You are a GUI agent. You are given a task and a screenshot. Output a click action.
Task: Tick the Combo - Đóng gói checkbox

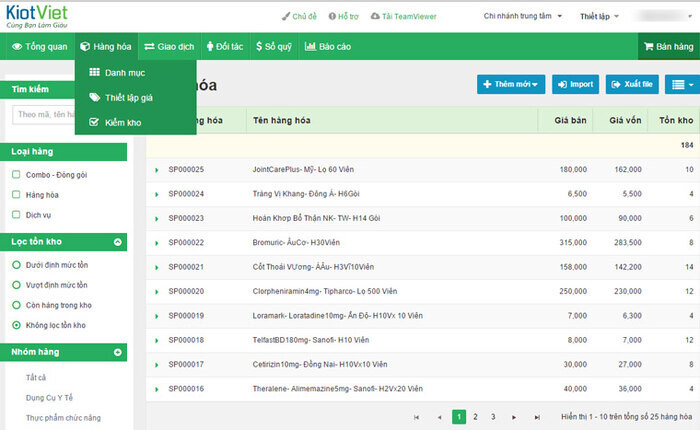point(16,175)
